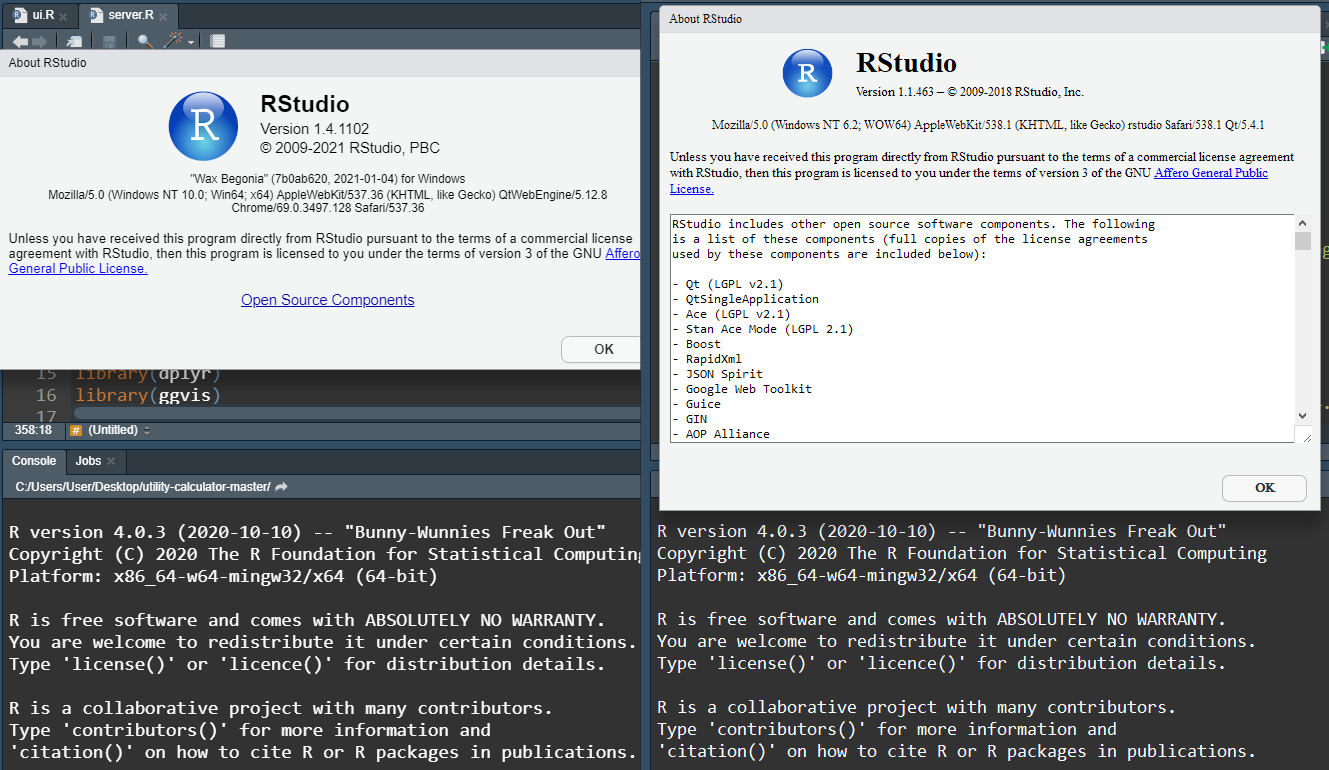
Task: Click 'Version 1.4.1102' text in left dialog
Action: pos(315,129)
